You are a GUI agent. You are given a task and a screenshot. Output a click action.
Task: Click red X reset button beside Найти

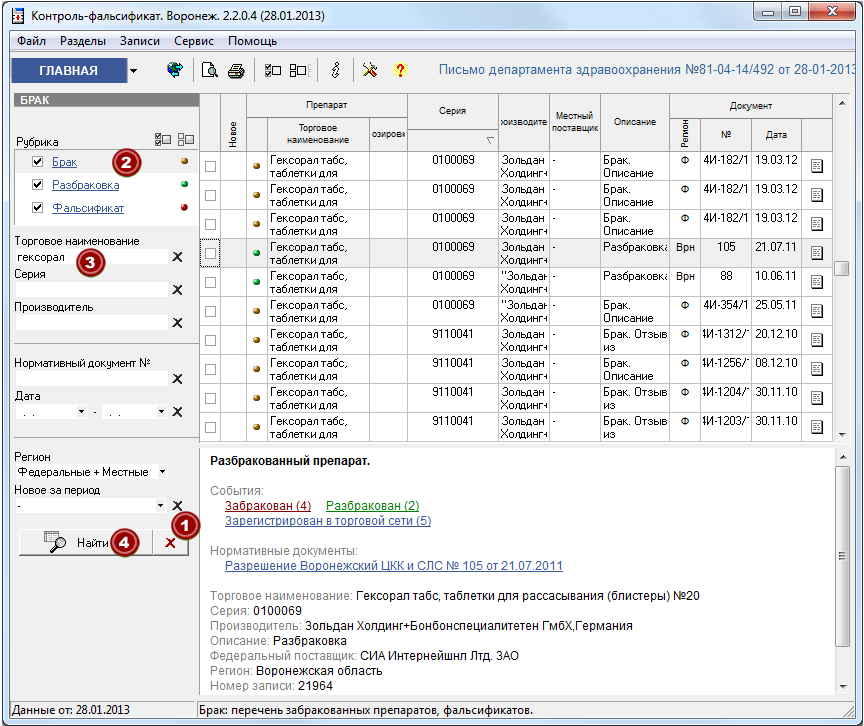[x=171, y=543]
